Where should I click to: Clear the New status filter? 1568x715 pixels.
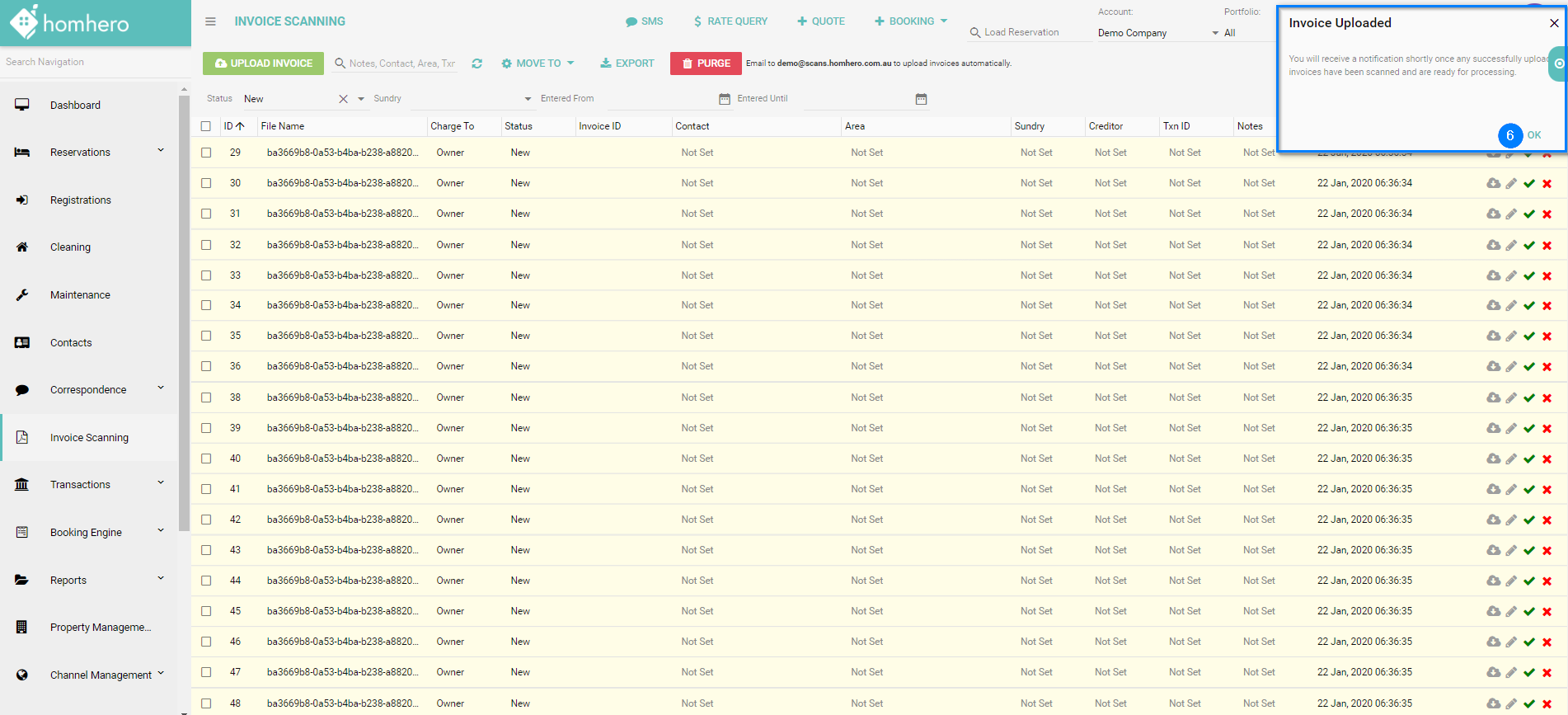point(343,99)
